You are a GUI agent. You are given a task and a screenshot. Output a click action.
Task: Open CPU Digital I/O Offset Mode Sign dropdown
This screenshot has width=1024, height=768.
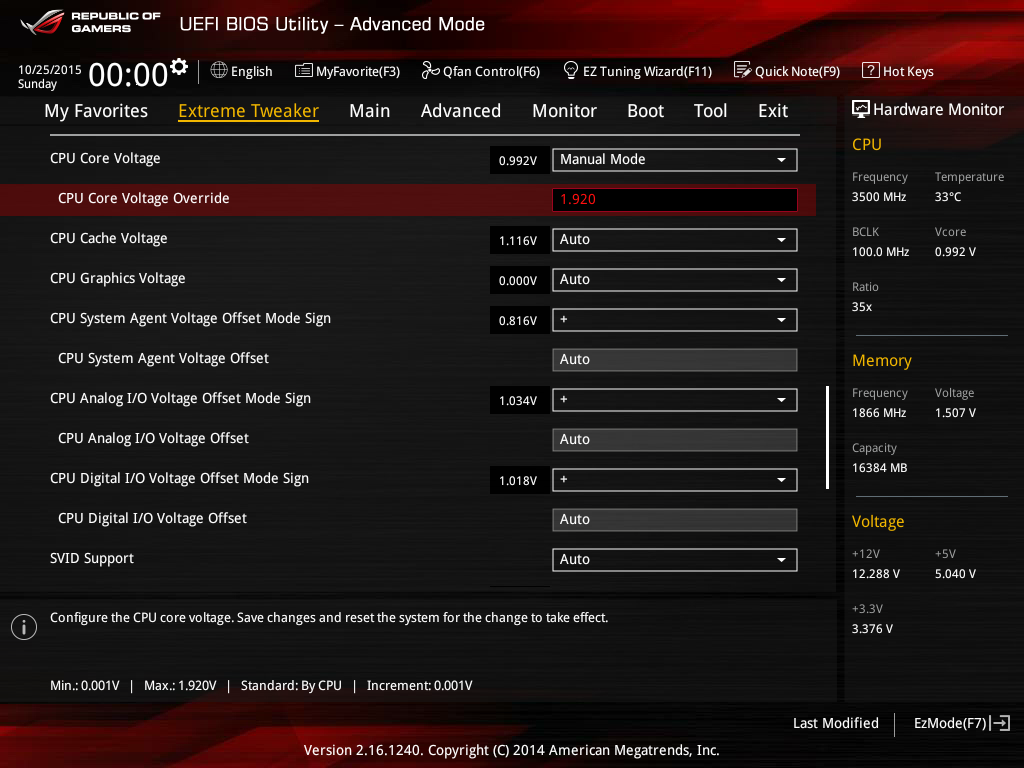675,479
